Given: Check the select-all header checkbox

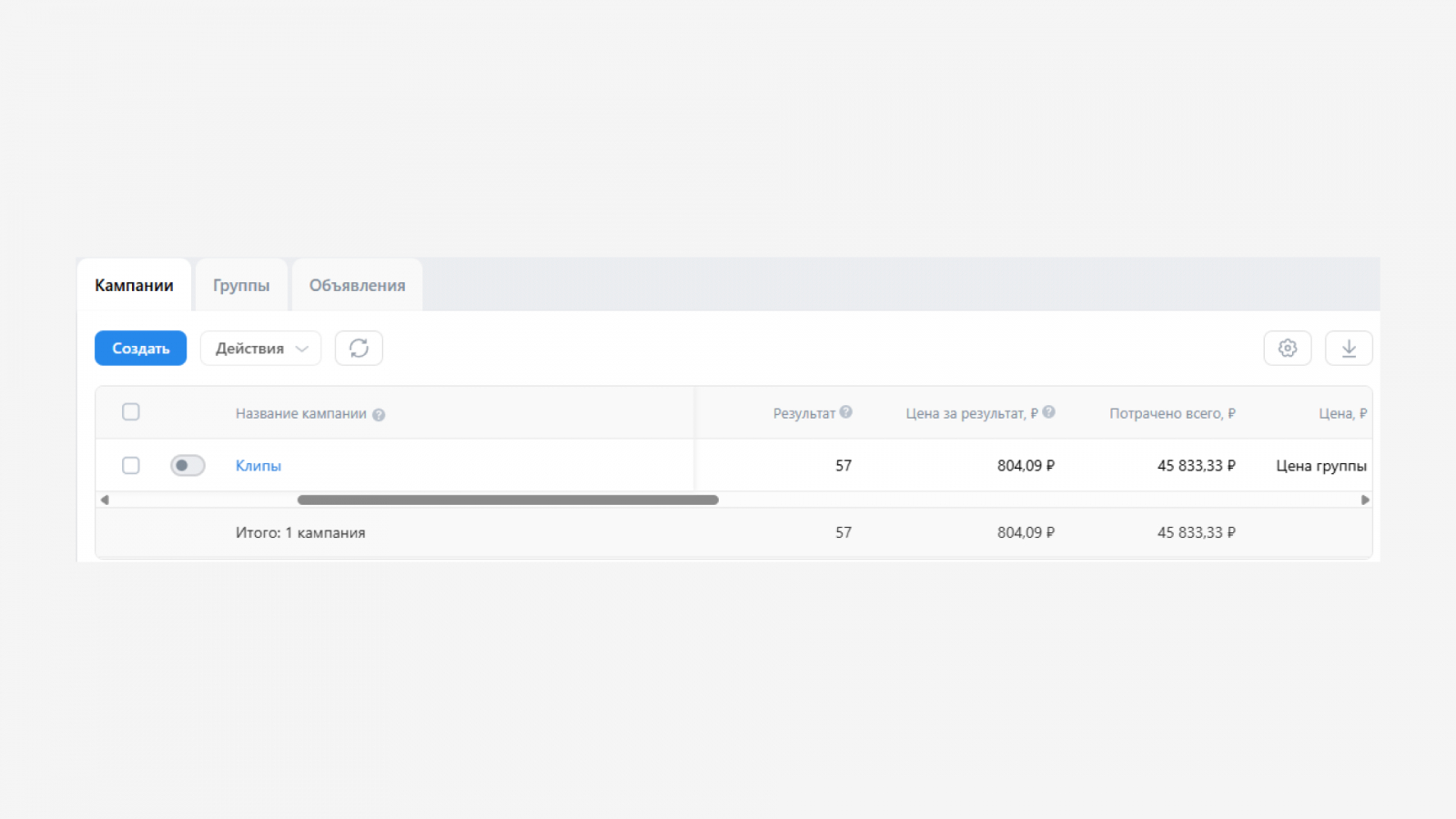Looking at the screenshot, I should [131, 412].
